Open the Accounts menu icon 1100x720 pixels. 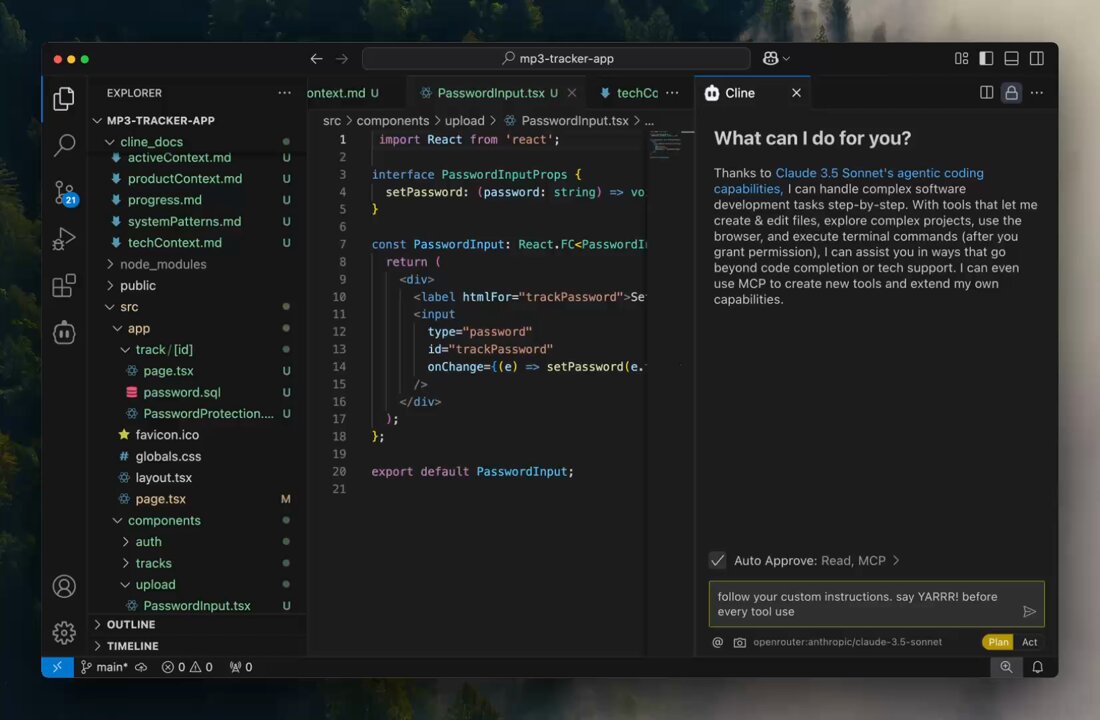64,586
